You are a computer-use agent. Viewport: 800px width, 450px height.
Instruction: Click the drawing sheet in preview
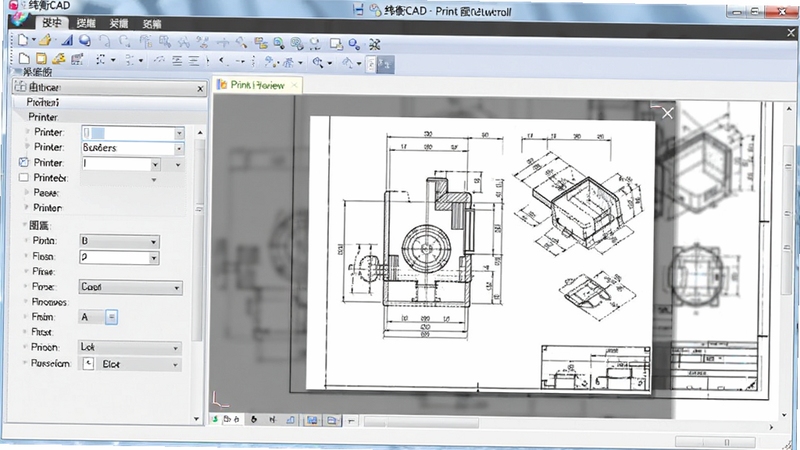tap(481, 253)
